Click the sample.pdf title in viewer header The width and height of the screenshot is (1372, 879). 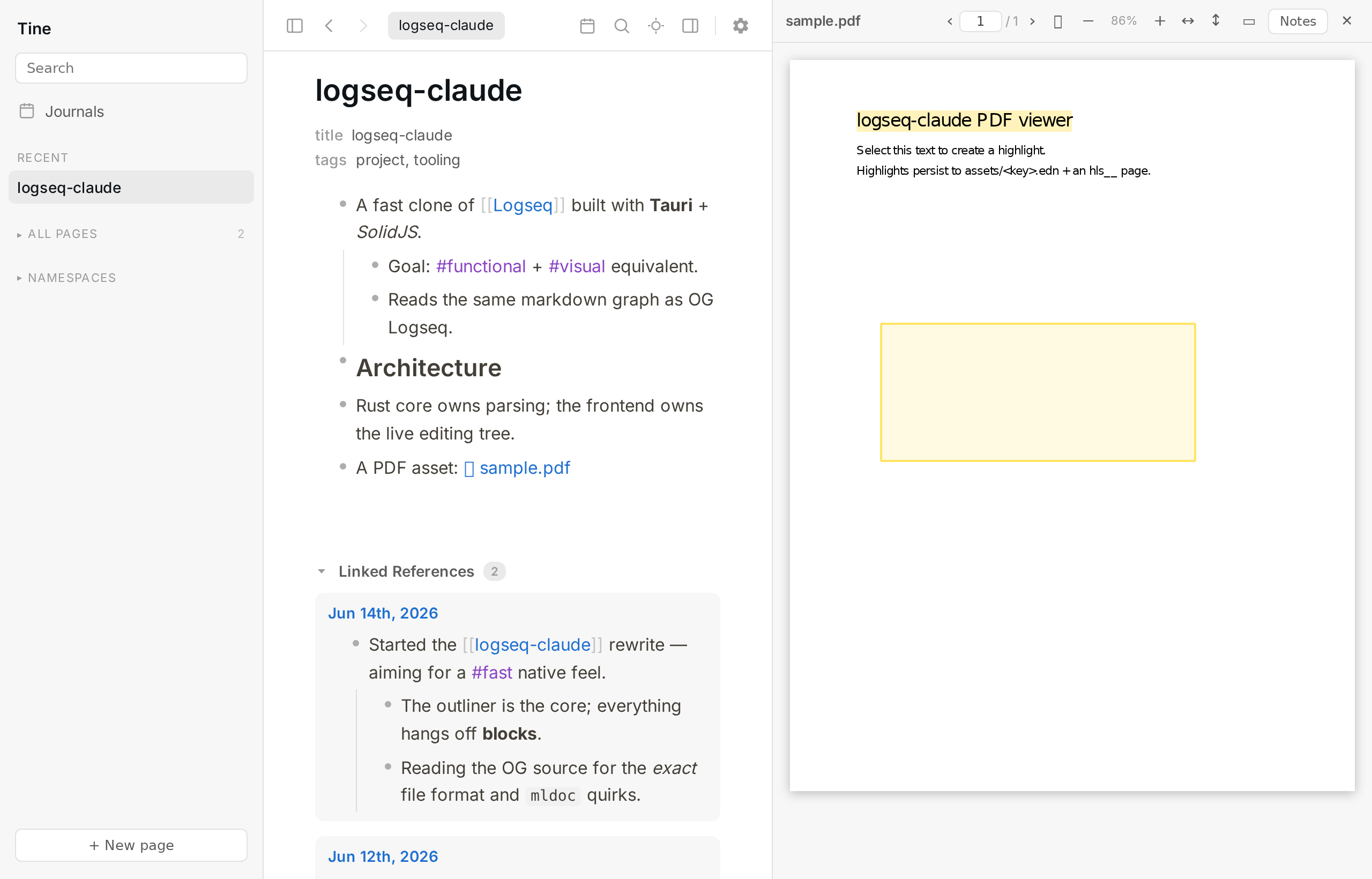(823, 21)
